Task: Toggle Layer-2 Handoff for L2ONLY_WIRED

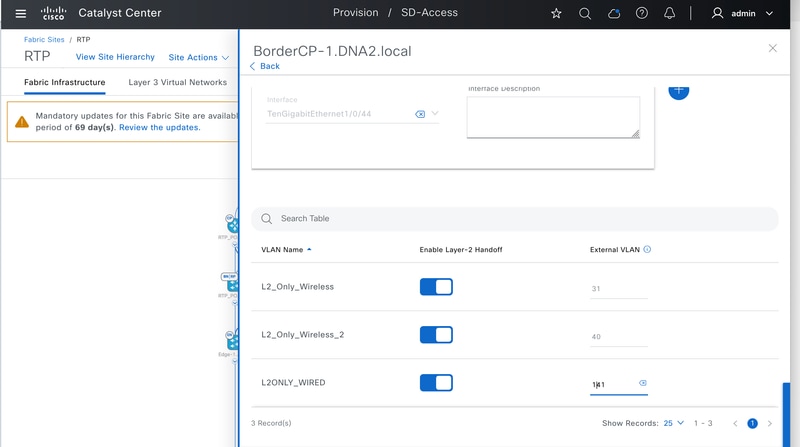Action: pyautogui.click(x=436, y=383)
